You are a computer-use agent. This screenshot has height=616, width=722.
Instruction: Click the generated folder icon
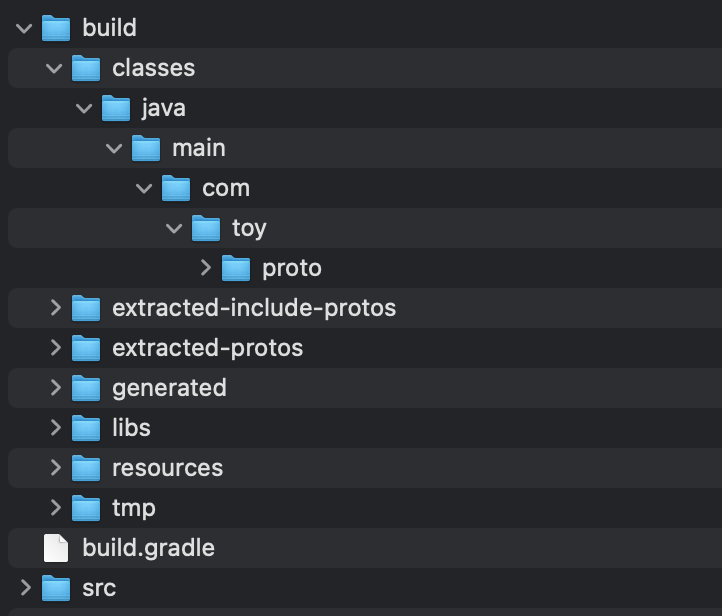point(86,388)
